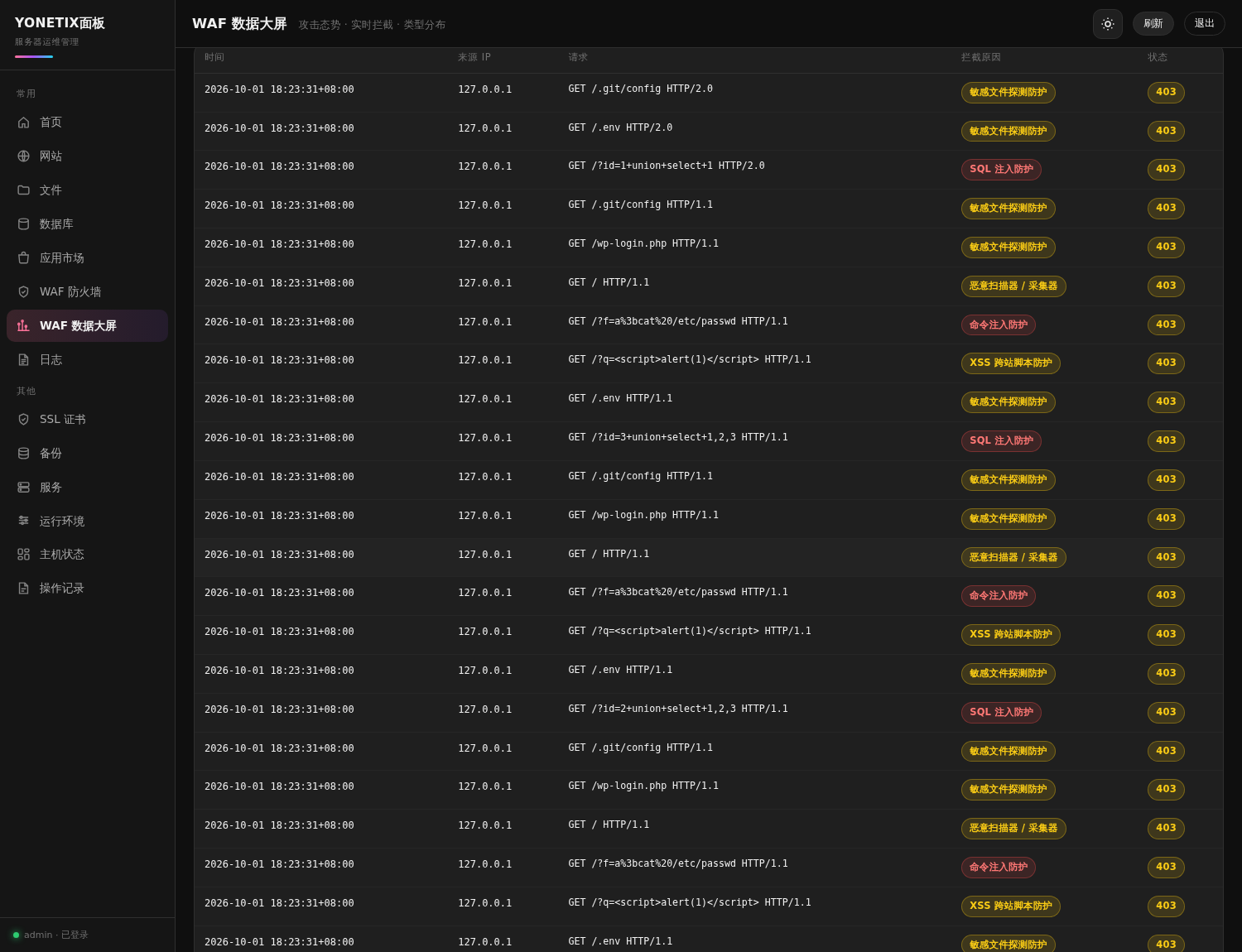Viewport: 1242px width, 952px height.
Task: Click 403 status for /.env HTTP/2.0 row
Action: (x=1166, y=131)
